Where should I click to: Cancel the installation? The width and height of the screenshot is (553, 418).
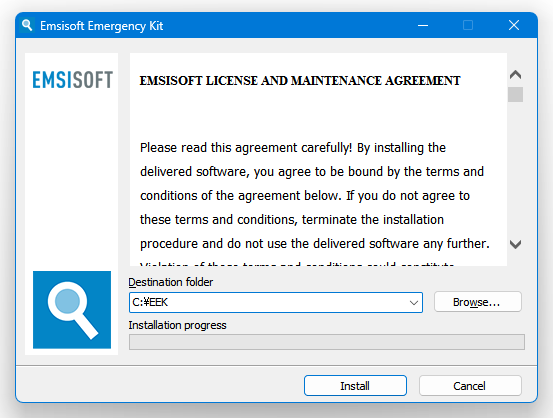[470, 386]
